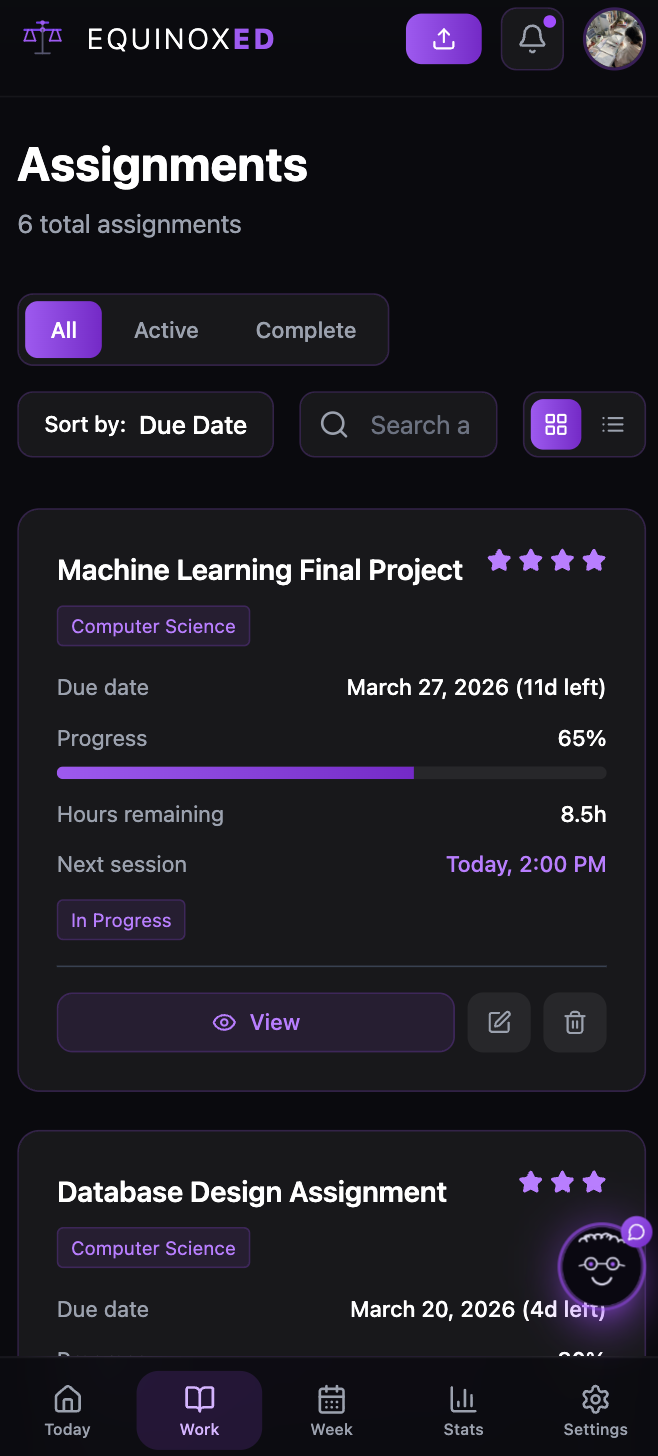Open the user profile avatar
Screen dimensions: 658x1456
[614, 39]
